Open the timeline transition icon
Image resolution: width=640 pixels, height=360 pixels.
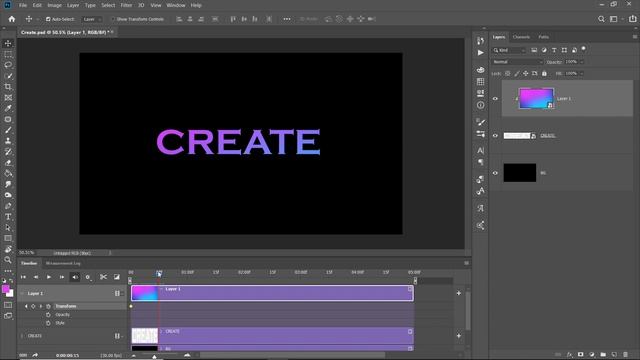(117, 277)
